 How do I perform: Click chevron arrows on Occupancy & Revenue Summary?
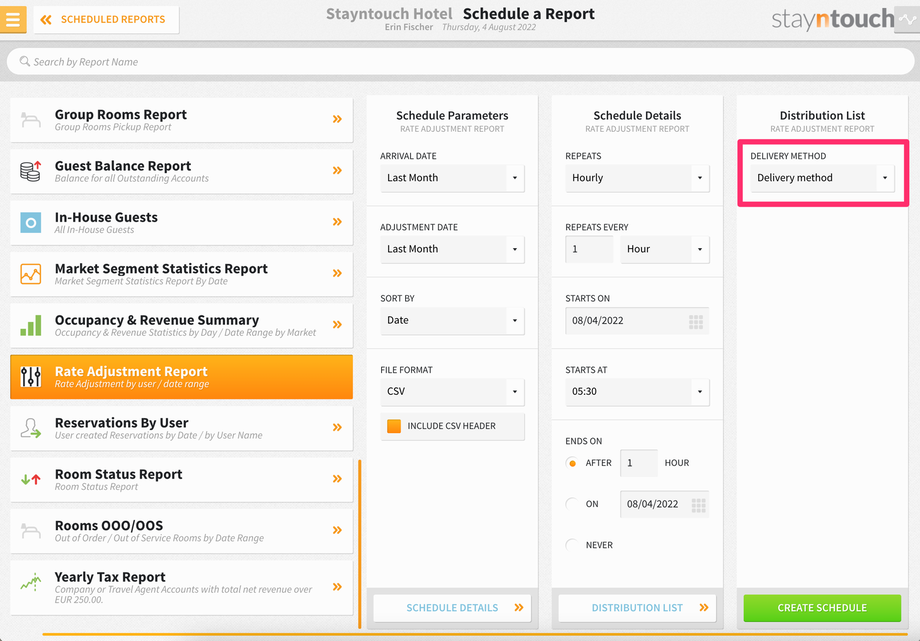pyautogui.click(x=337, y=325)
